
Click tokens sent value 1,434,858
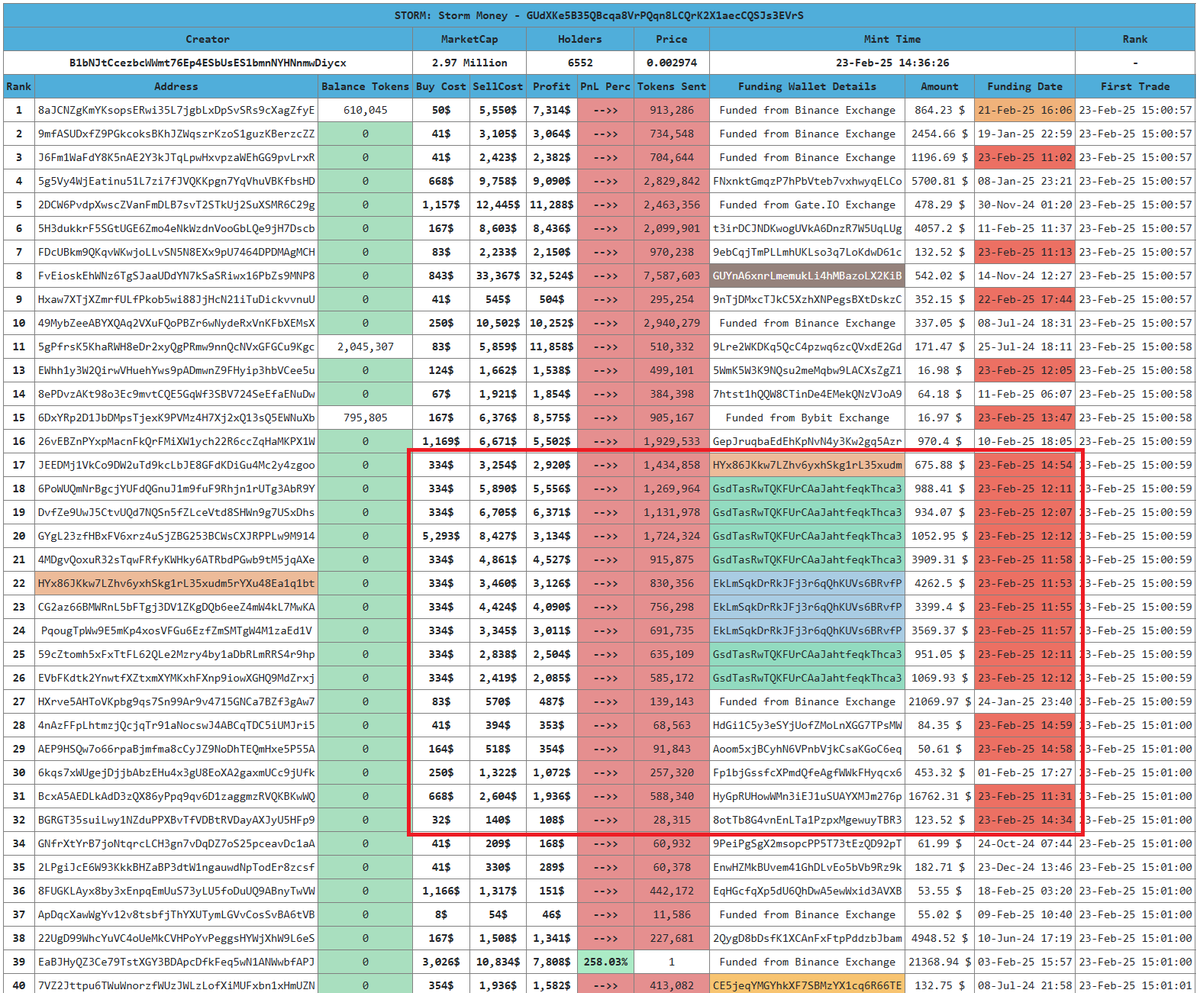(x=672, y=465)
